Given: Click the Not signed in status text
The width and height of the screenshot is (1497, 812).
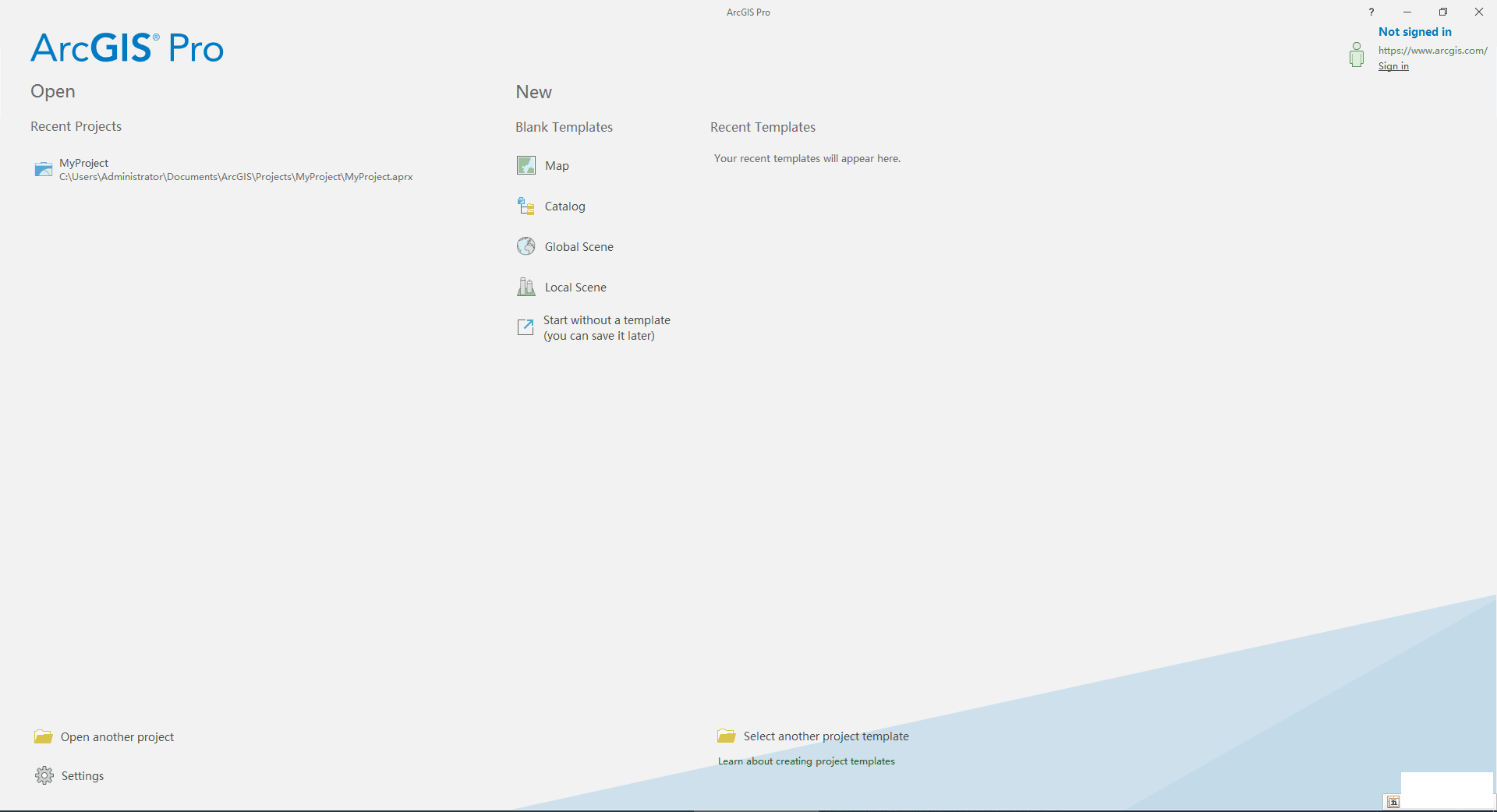Looking at the screenshot, I should [x=1415, y=32].
